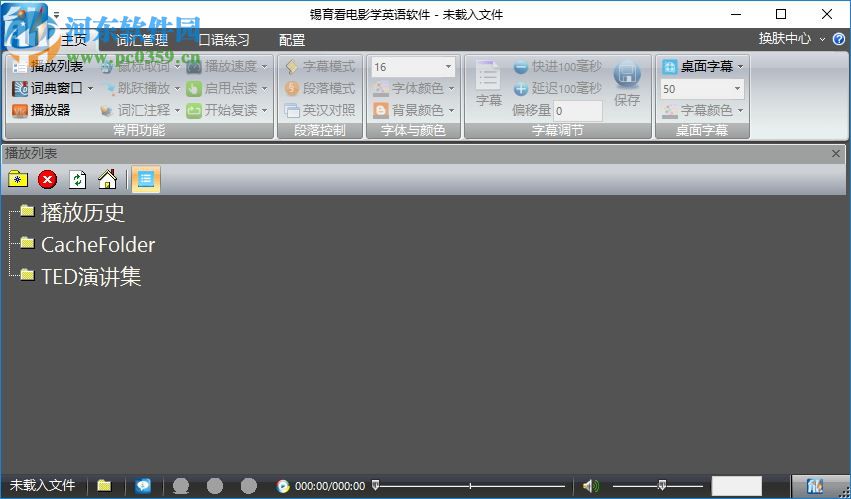Select the 段落模式 paragraph mode

point(320,88)
